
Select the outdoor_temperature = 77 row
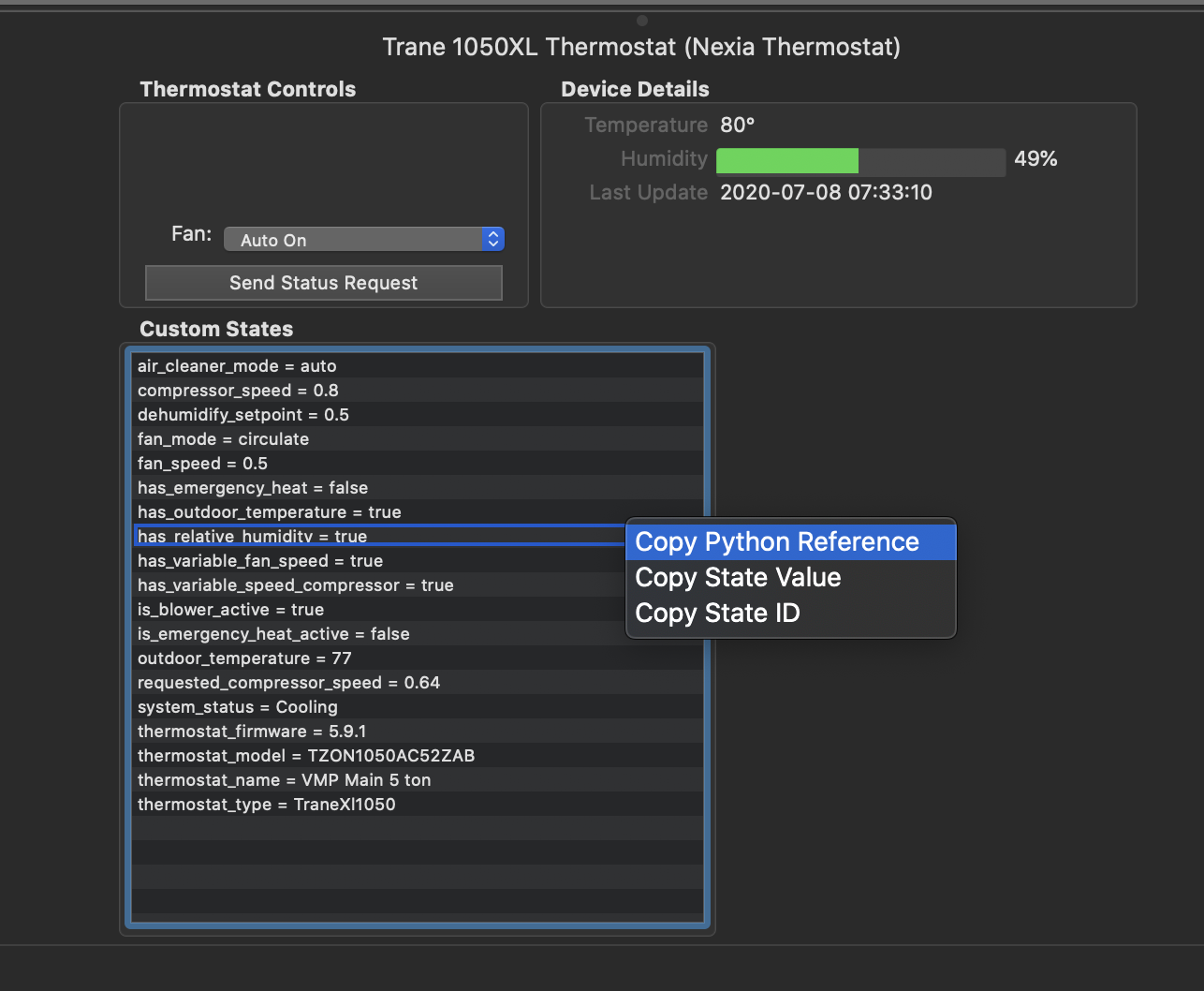[418, 658]
